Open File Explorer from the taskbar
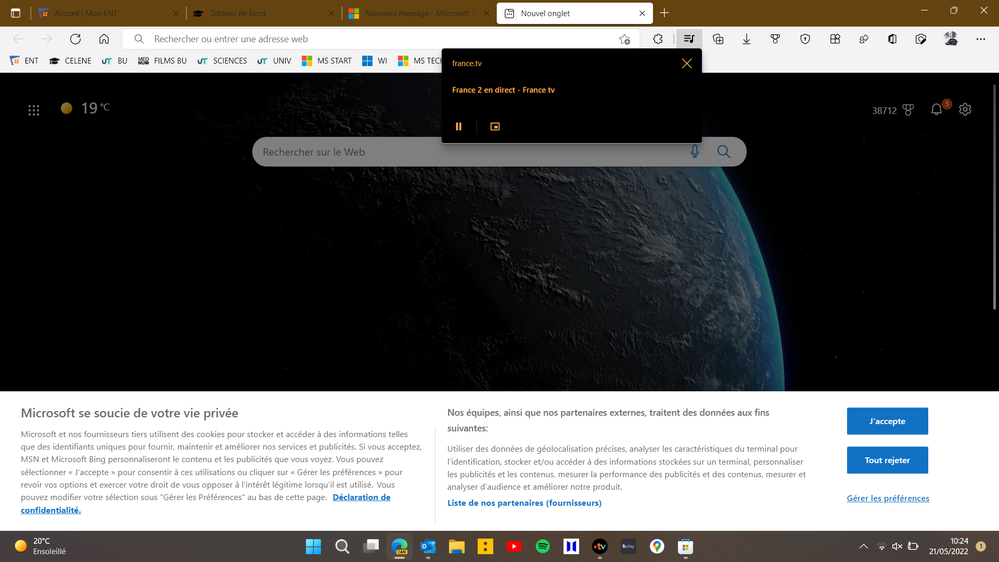This screenshot has height=562, width=999. point(457,547)
